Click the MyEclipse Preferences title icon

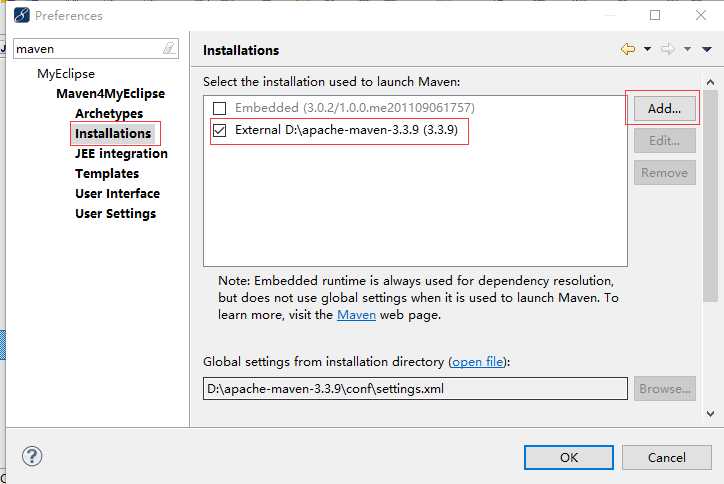(x=22, y=15)
